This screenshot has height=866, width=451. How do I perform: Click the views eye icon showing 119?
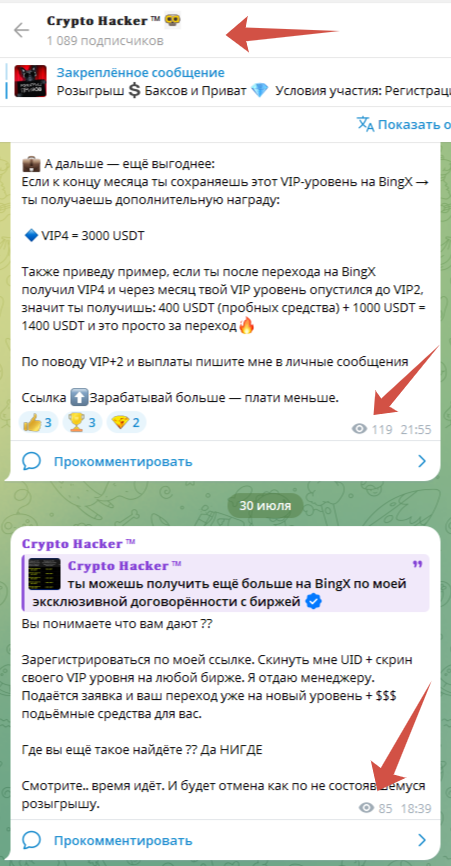coord(359,429)
